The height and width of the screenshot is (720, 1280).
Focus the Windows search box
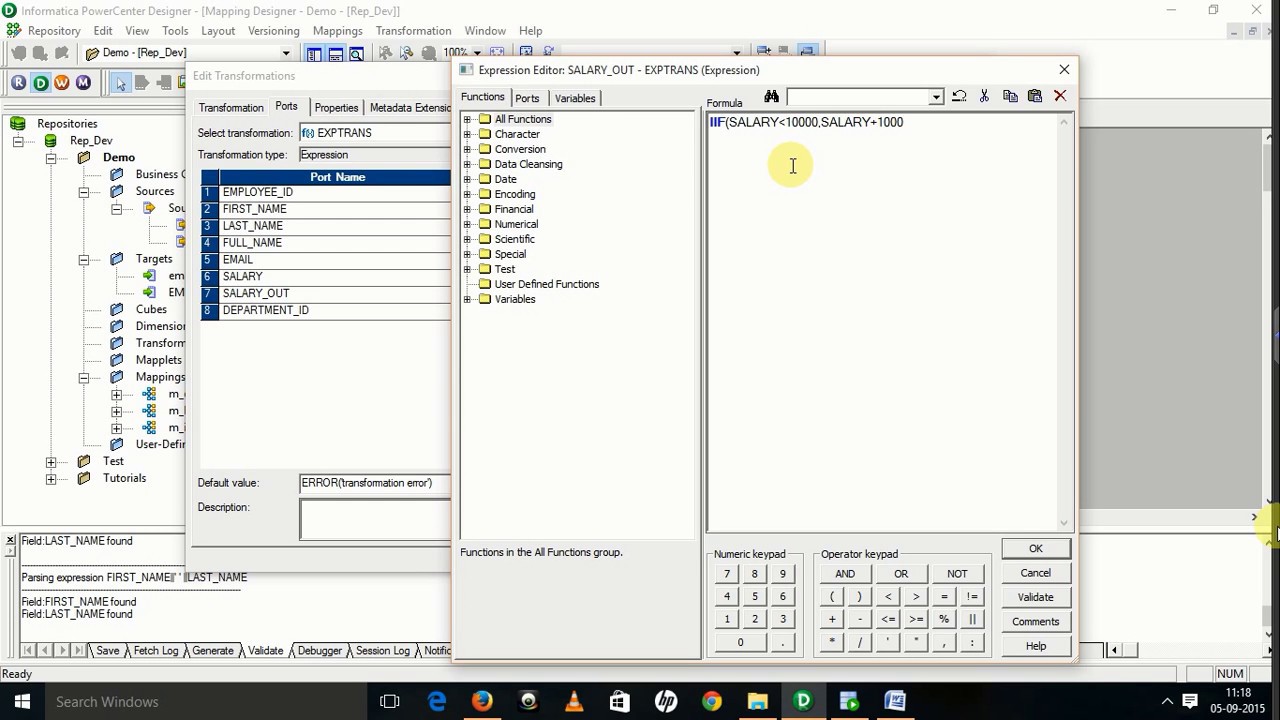207,701
